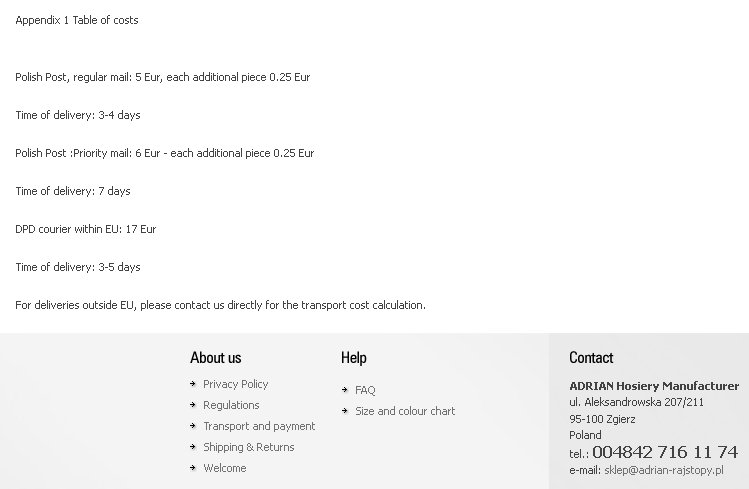Viewport: 749px width, 489px height.
Task: Click arrow bullet beside Transport and payment
Action: tap(193, 425)
